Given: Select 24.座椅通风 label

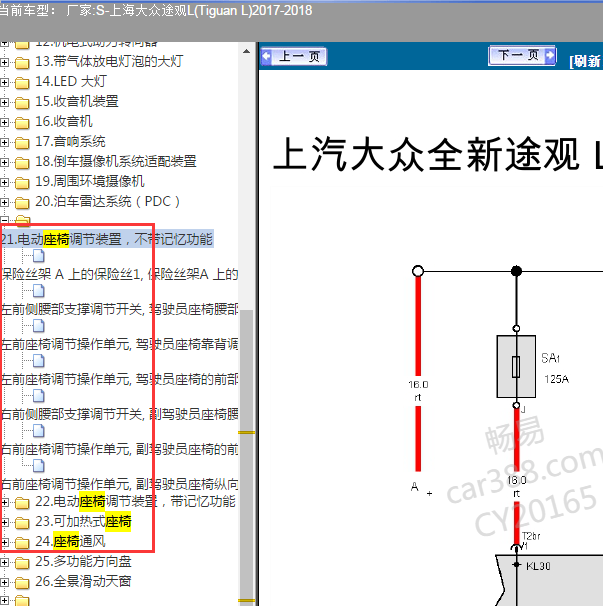Looking at the screenshot, I should [70, 541].
